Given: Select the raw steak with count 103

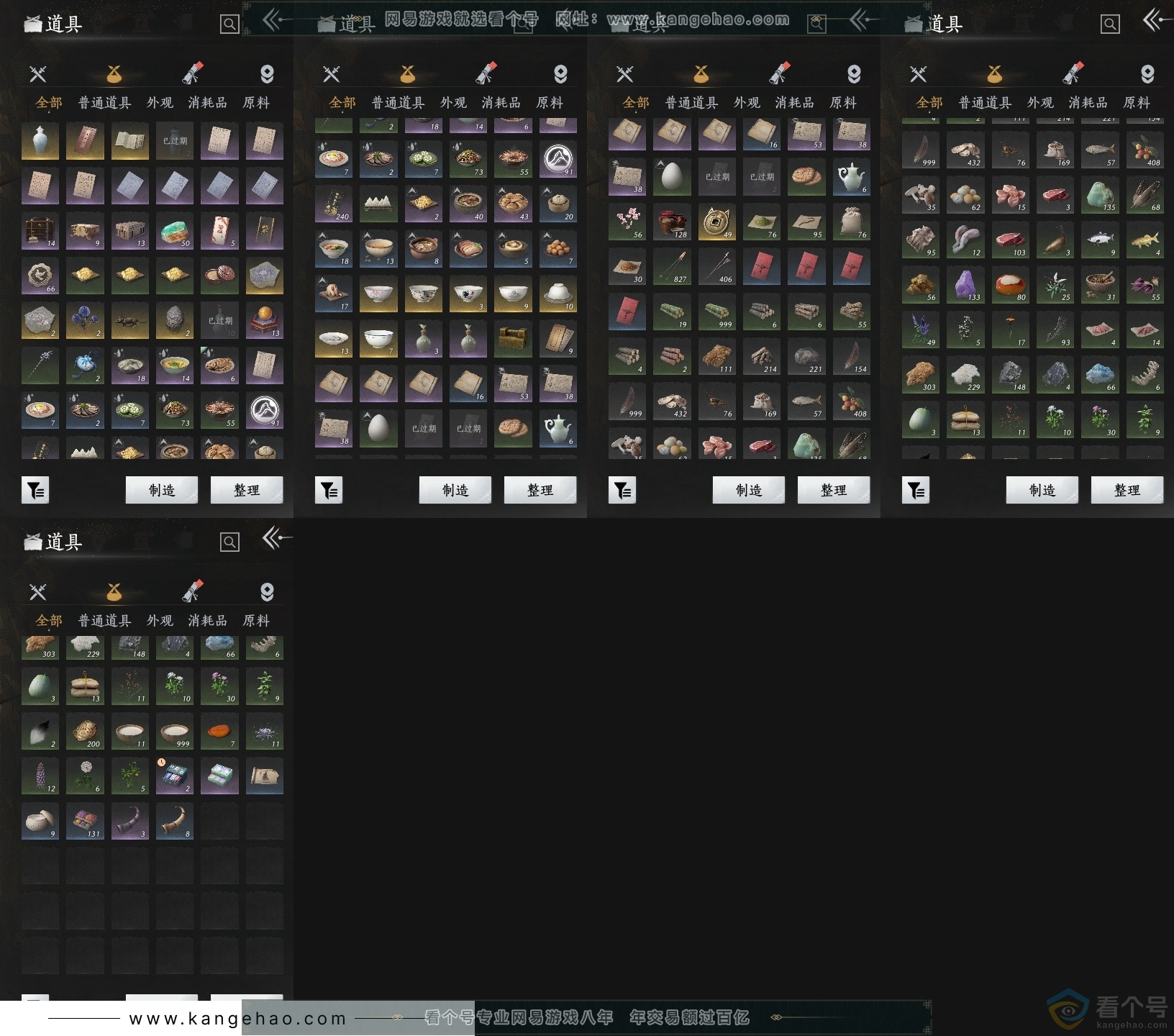Looking at the screenshot, I should [1010, 240].
